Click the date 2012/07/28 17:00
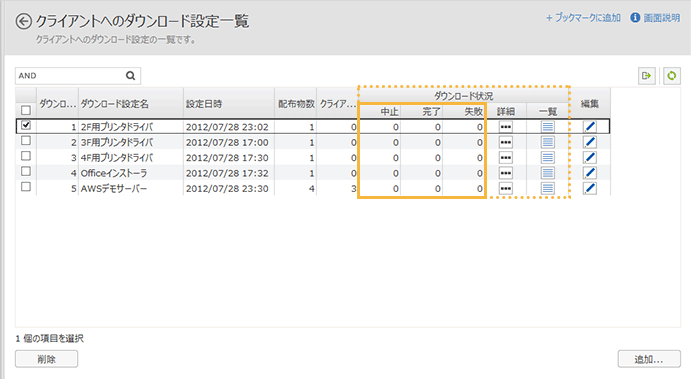691x379 pixels. pos(227,142)
